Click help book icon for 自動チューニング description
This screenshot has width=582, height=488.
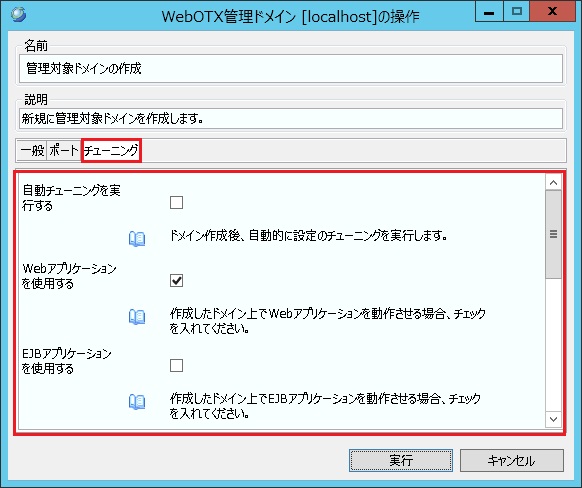[137, 239]
